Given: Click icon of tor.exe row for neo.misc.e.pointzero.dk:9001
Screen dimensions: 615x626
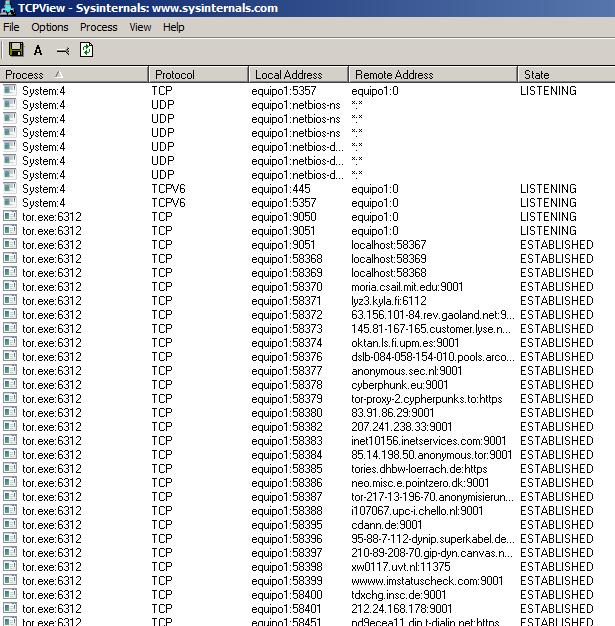Looking at the screenshot, I should point(10,482).
